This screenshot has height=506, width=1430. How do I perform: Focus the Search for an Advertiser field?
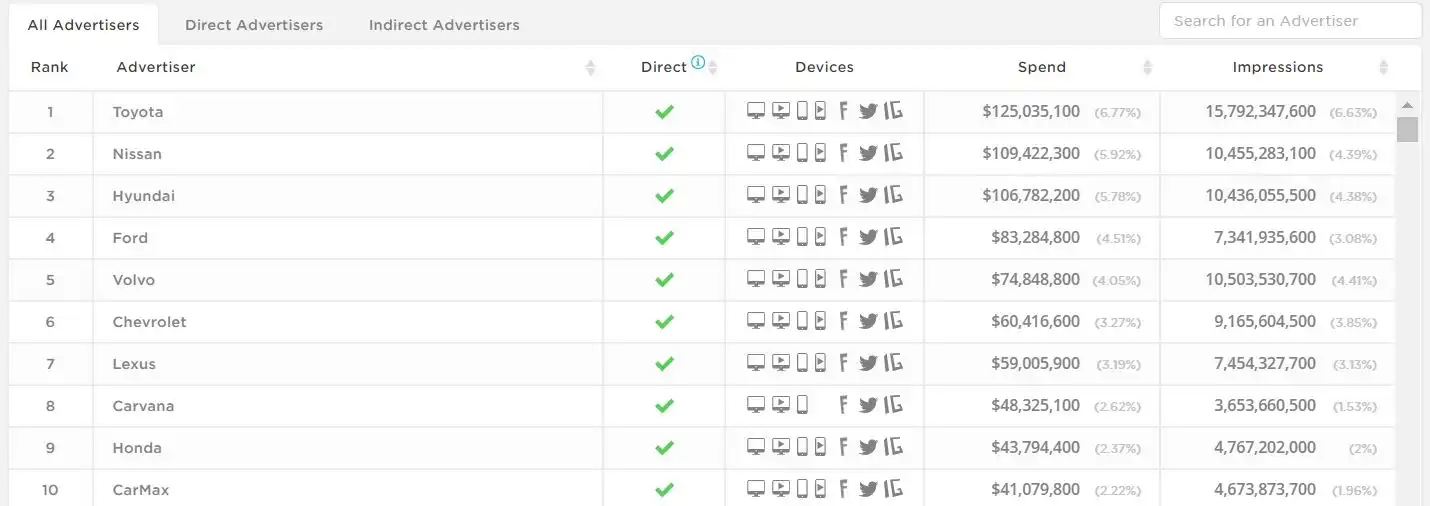point(1290,21)
